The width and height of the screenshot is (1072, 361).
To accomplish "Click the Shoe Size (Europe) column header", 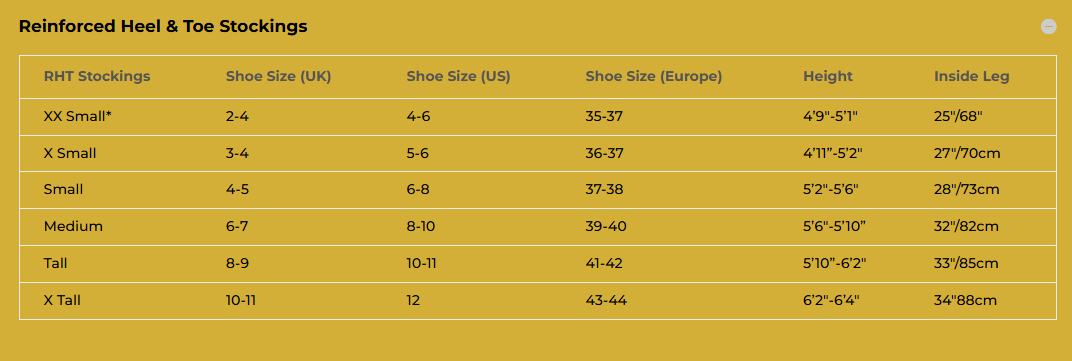I will tap(654, 77).
